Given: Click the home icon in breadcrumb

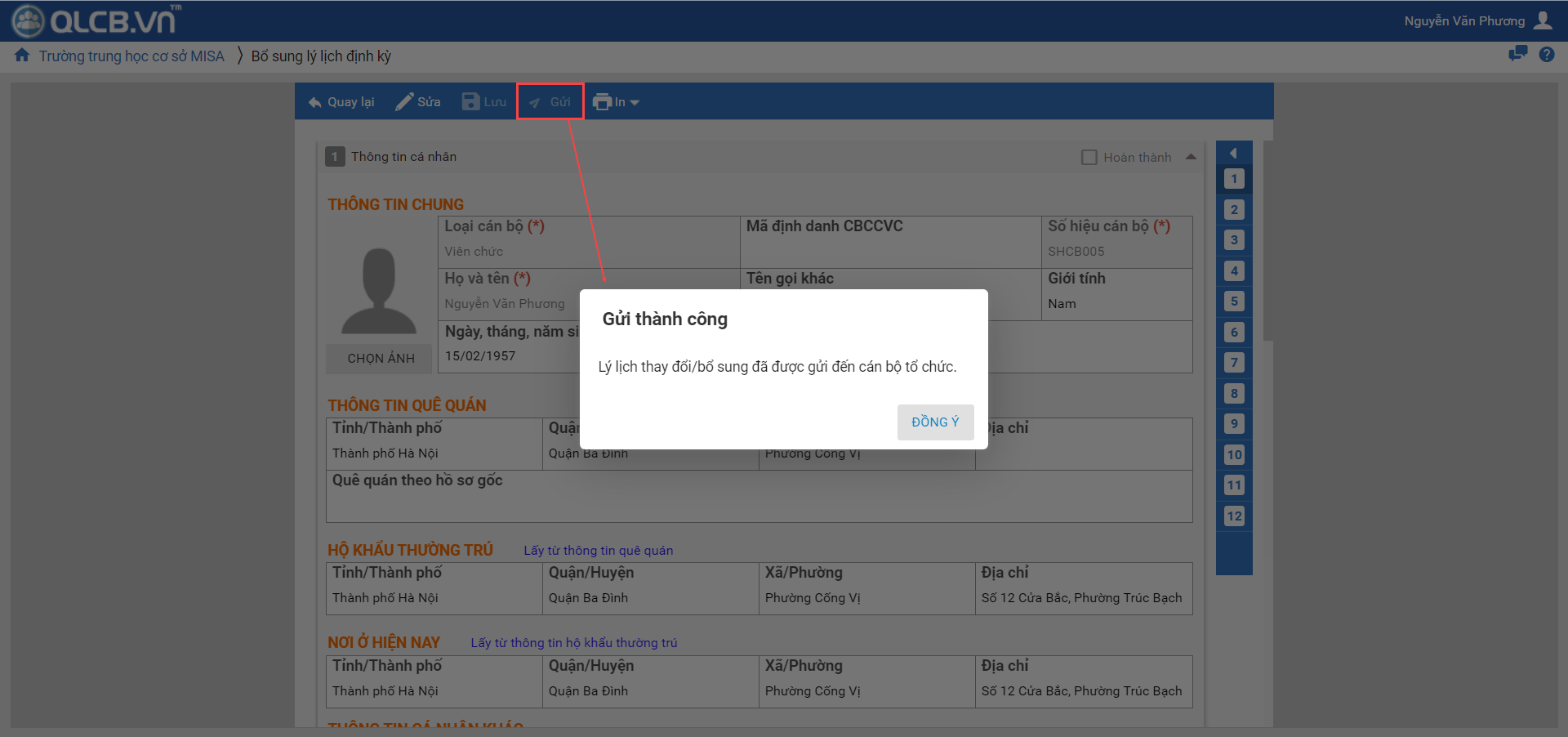Looking at the screenshot, I should 22,56.
